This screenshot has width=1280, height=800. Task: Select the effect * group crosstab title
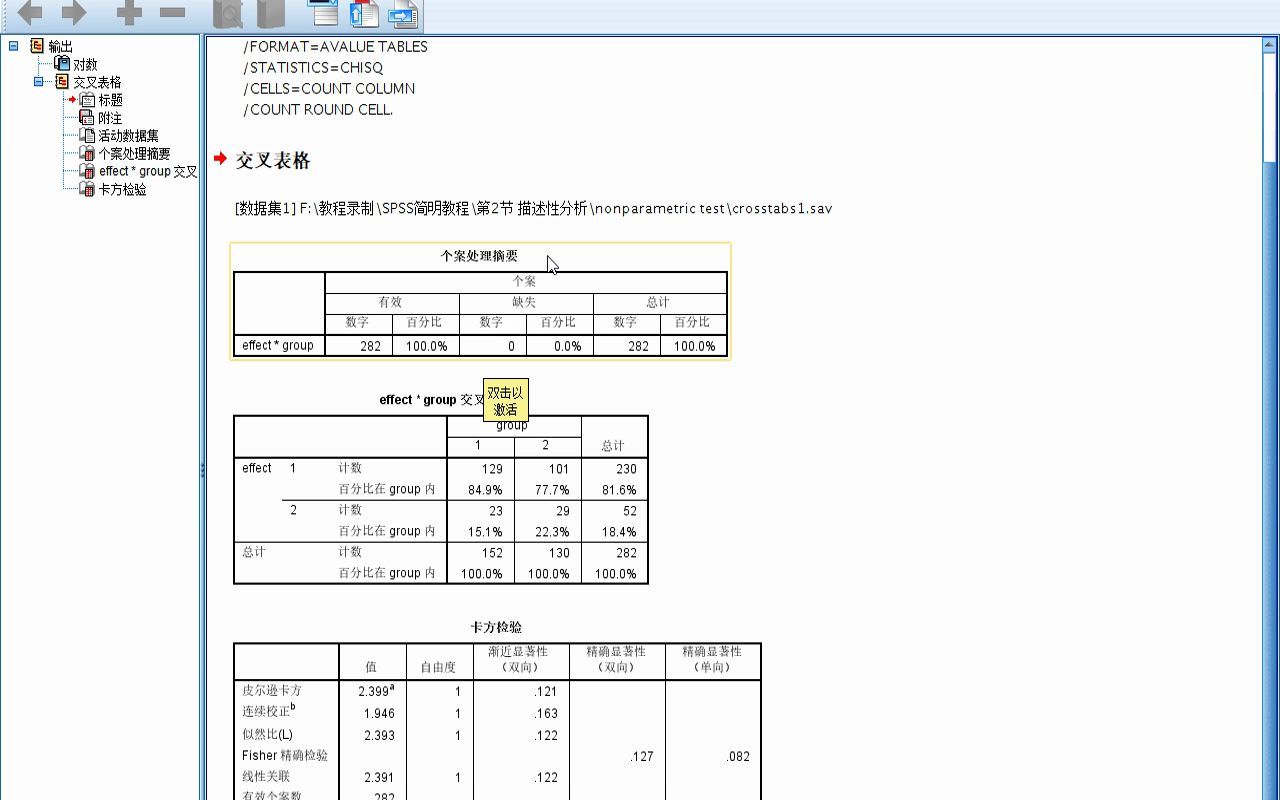(x=432, y=400)
